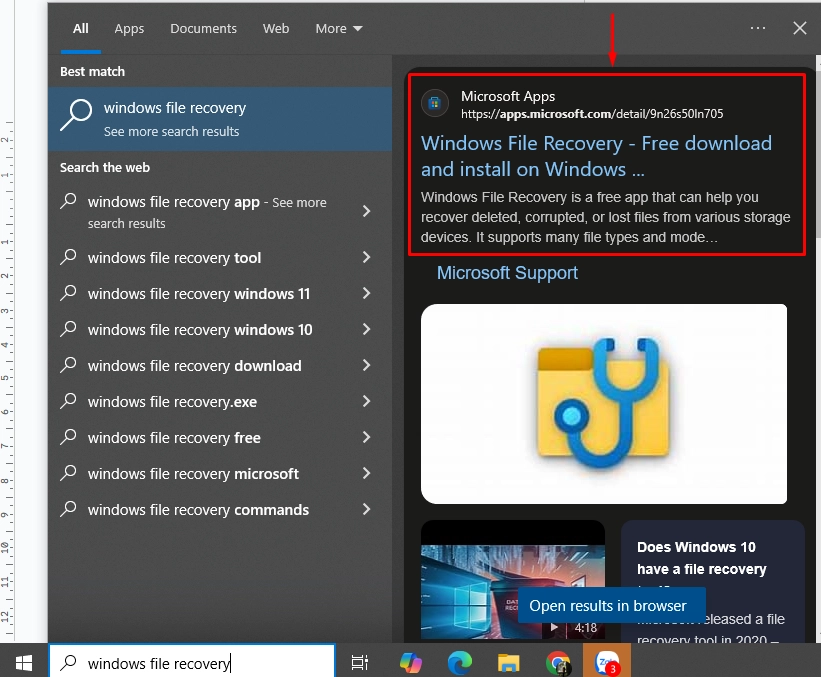Screen dimensions: 821x677
Task: Open Microsoft Edge from the taskbar
Action: 460,663
